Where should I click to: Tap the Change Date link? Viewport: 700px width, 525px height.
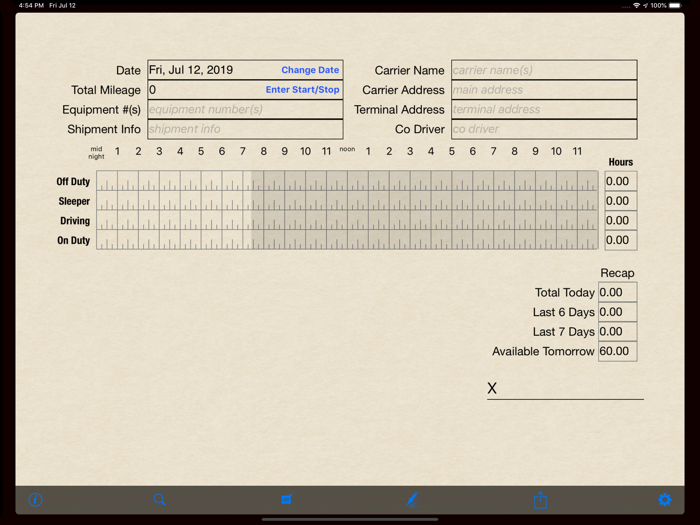310,70
